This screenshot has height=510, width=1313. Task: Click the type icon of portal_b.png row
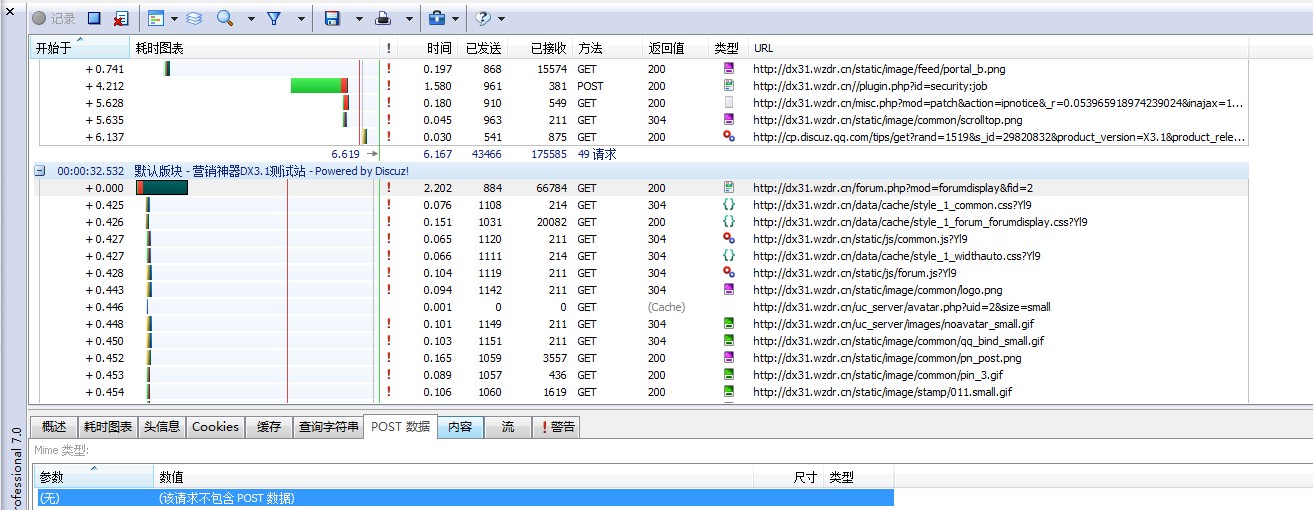(x=729, y=69)
